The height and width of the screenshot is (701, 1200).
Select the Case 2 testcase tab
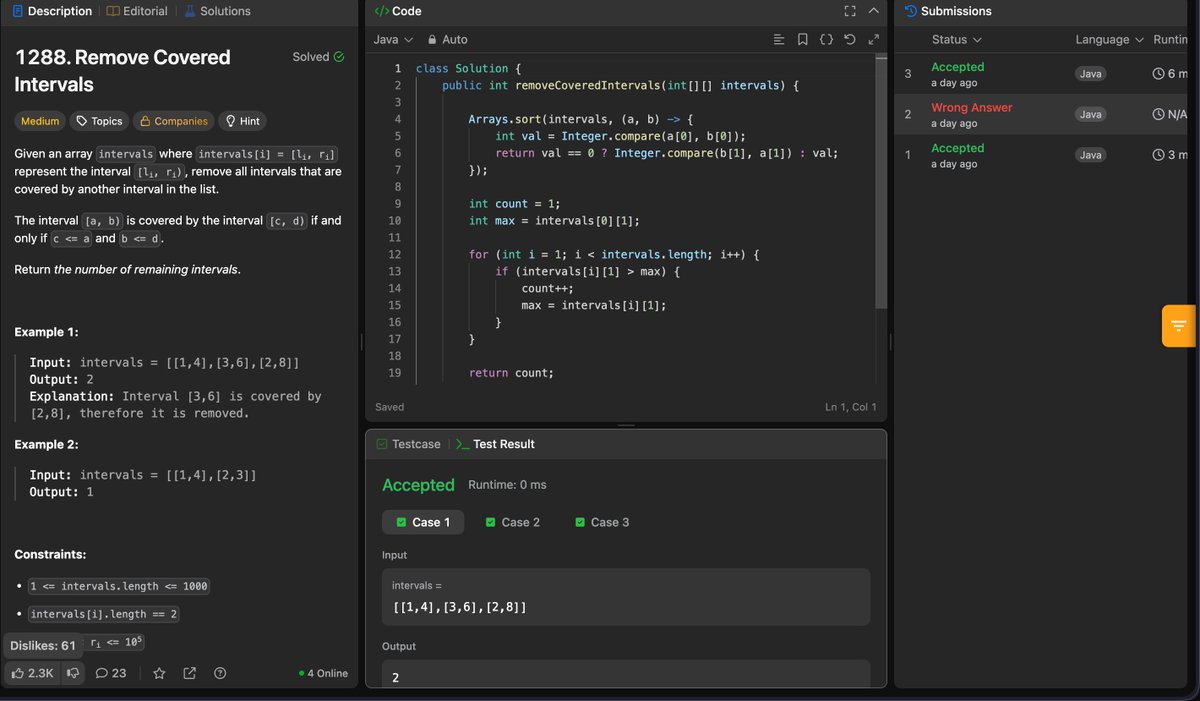coord(512,521)
